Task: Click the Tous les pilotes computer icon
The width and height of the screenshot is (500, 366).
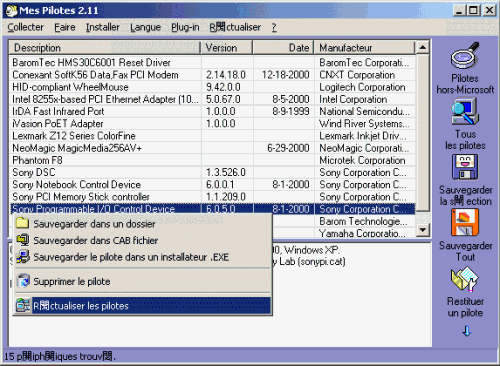Action: click(x=465, y=112)
